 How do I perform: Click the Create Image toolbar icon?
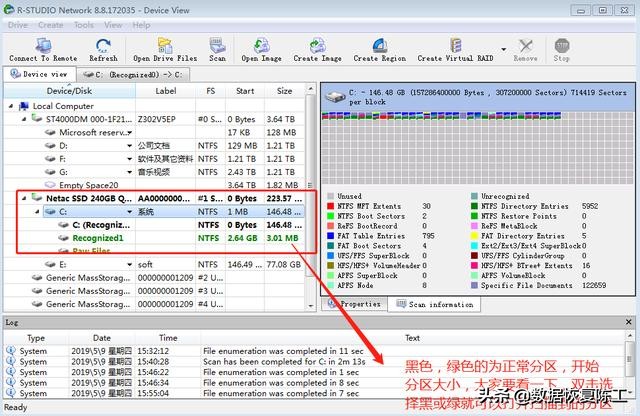pyautogui.click(x=318, y=45)
